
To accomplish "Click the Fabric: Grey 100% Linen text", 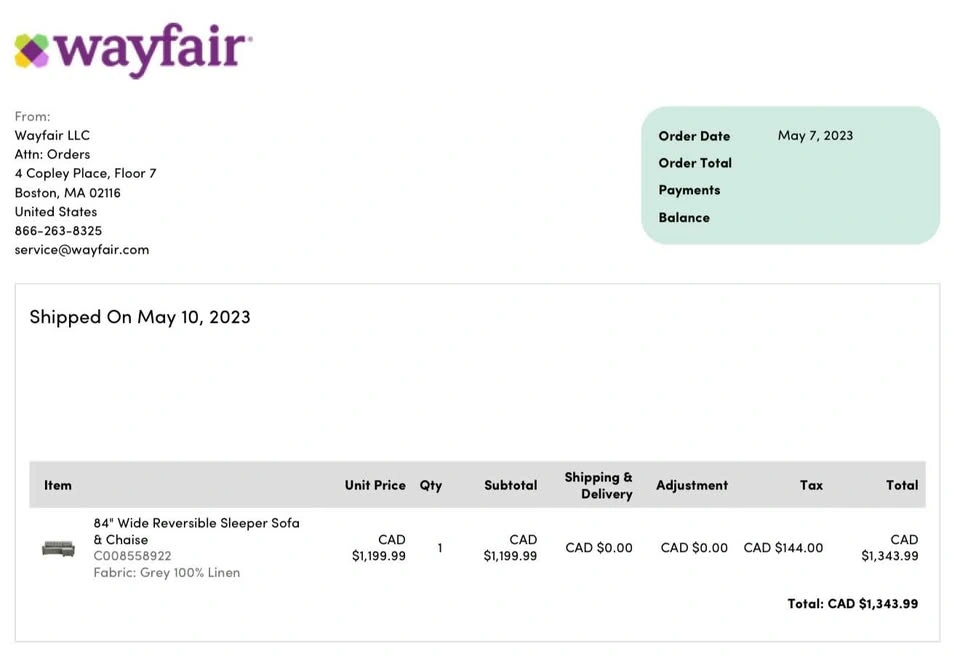I will [x=166, y=573].
